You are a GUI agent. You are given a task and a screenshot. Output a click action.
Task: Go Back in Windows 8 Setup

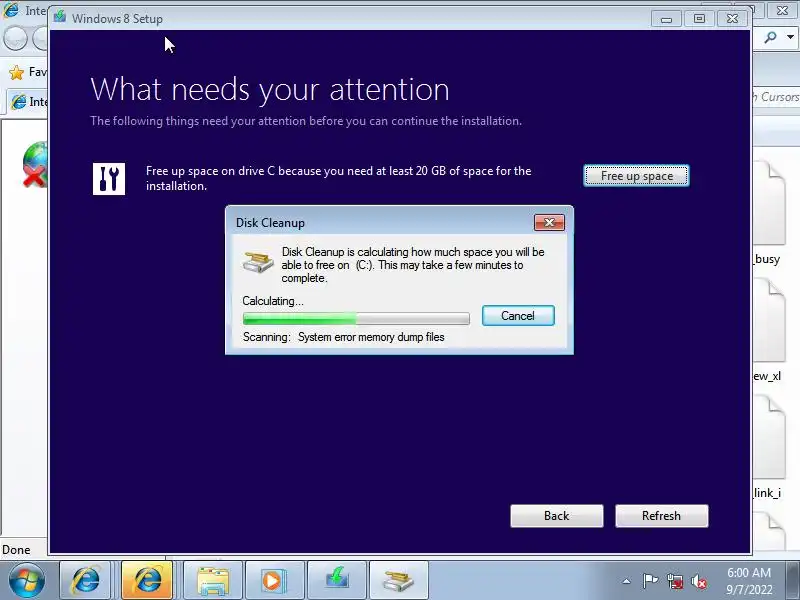557,516
